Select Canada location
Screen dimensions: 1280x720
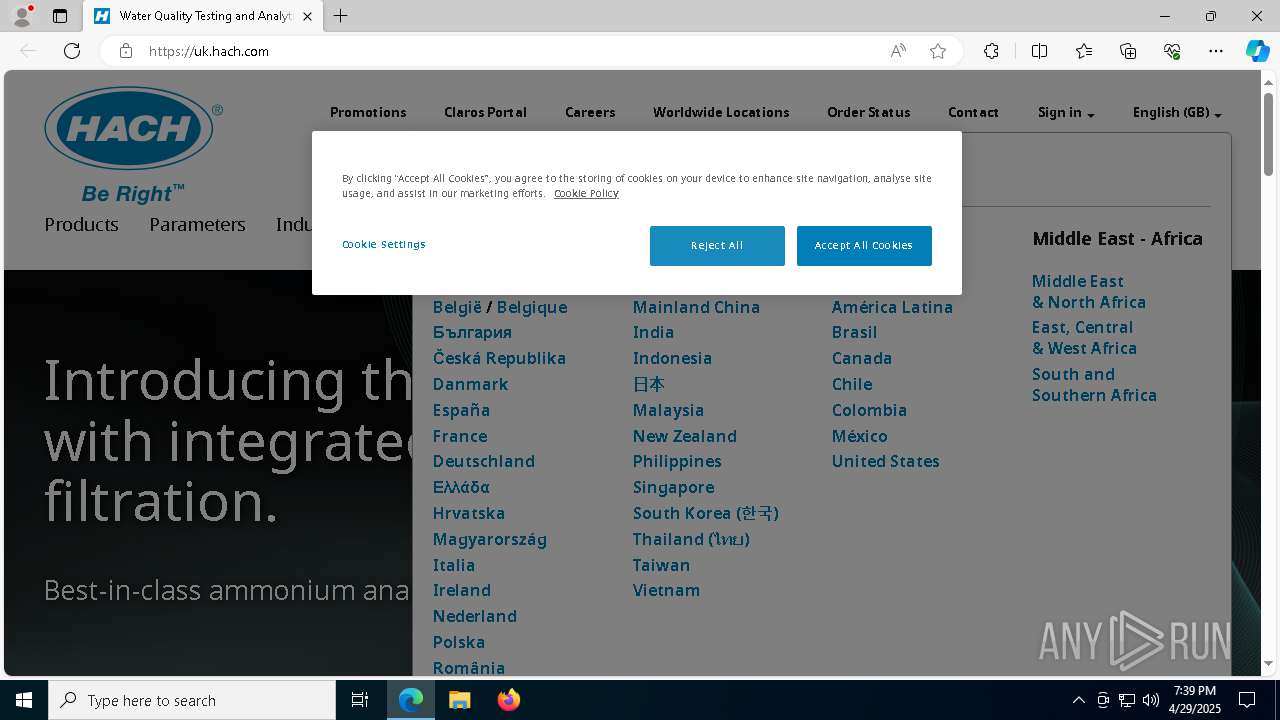[x=862, y=358]
